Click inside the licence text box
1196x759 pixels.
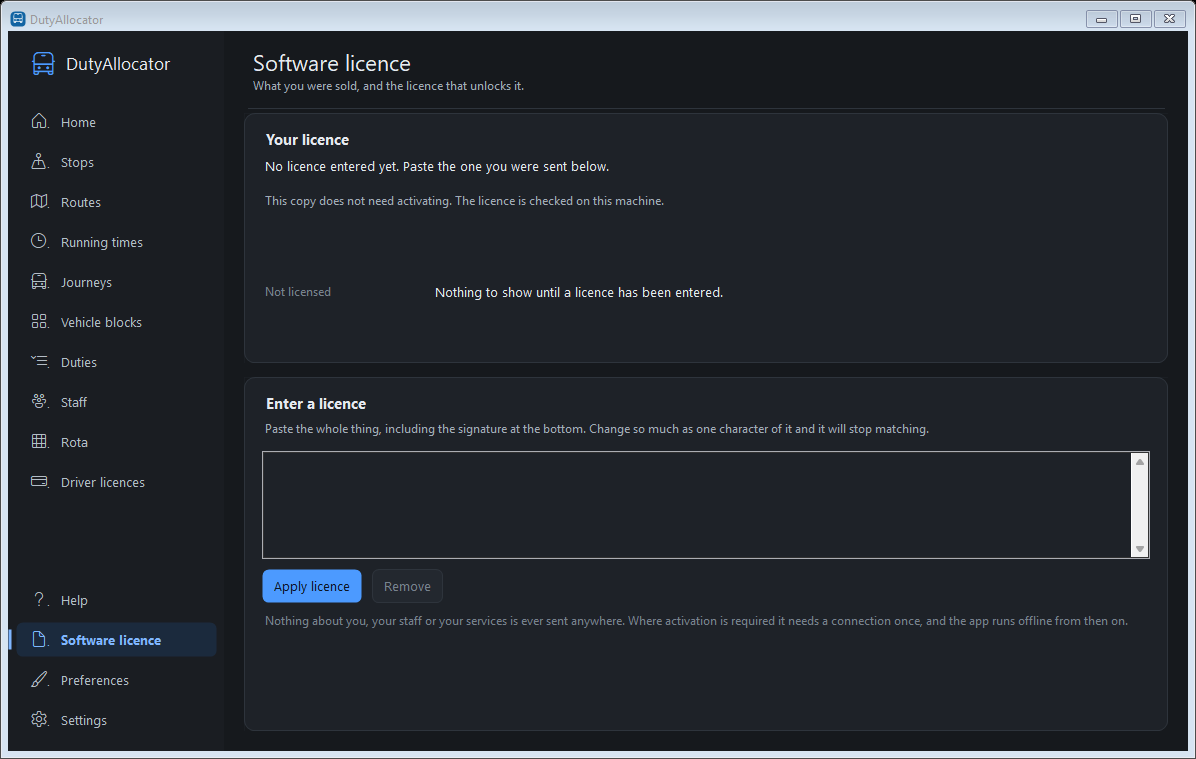pos(697,505)
